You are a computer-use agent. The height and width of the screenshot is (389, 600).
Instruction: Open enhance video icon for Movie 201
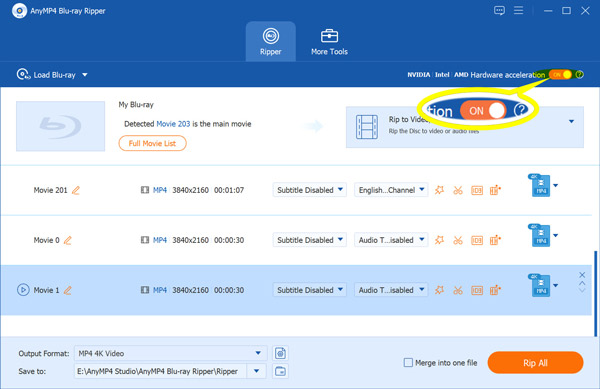(495, 190)
